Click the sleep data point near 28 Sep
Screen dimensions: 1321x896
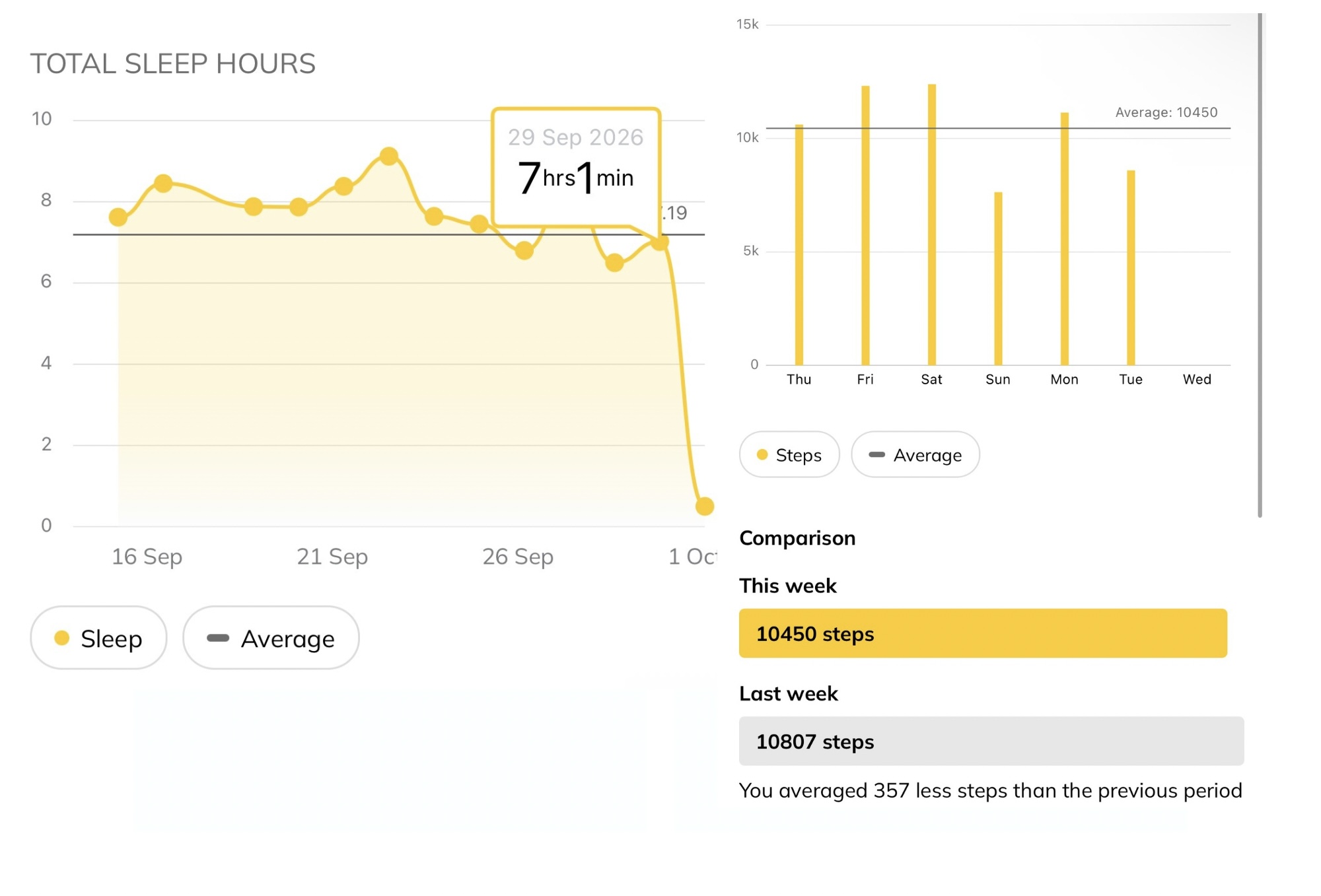pyautogui.click(x=615, y=263)
